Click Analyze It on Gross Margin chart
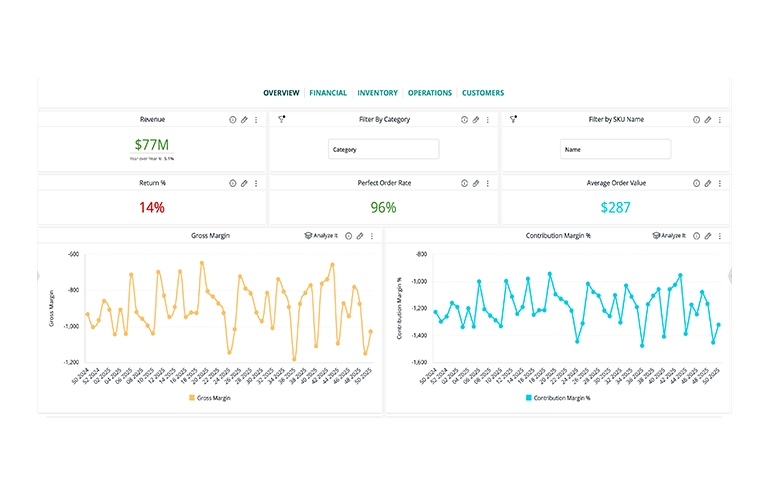Image resolution: width=768 pixels, height=493 pixels. [321, 236]
